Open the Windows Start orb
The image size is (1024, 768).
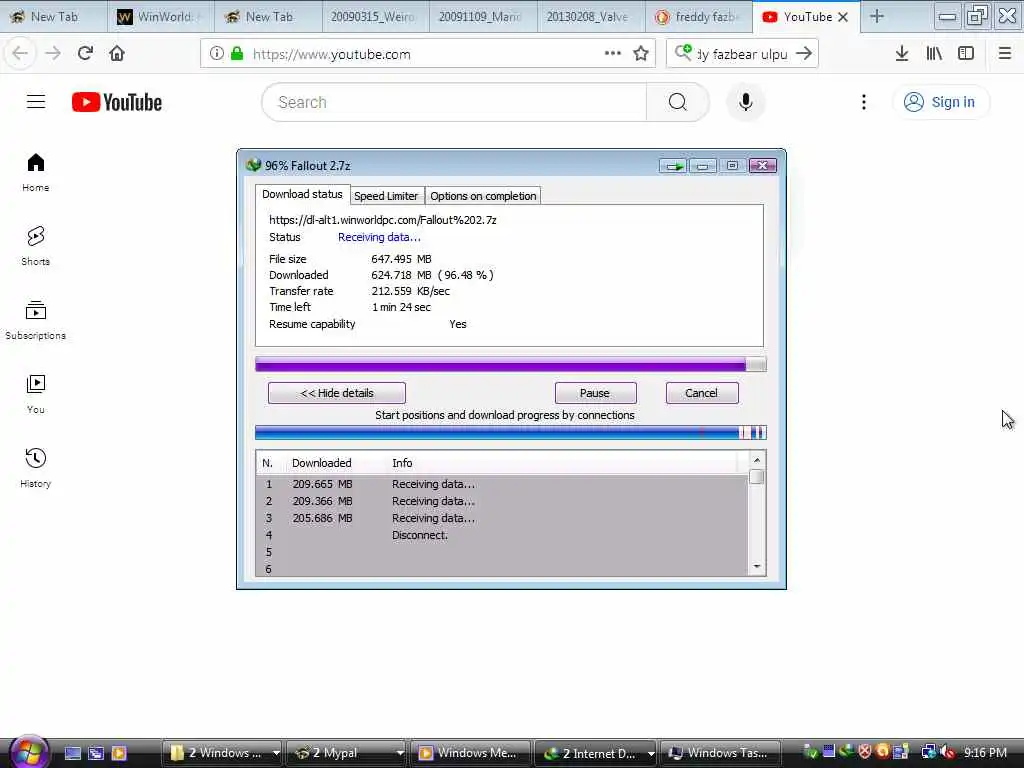29,752
